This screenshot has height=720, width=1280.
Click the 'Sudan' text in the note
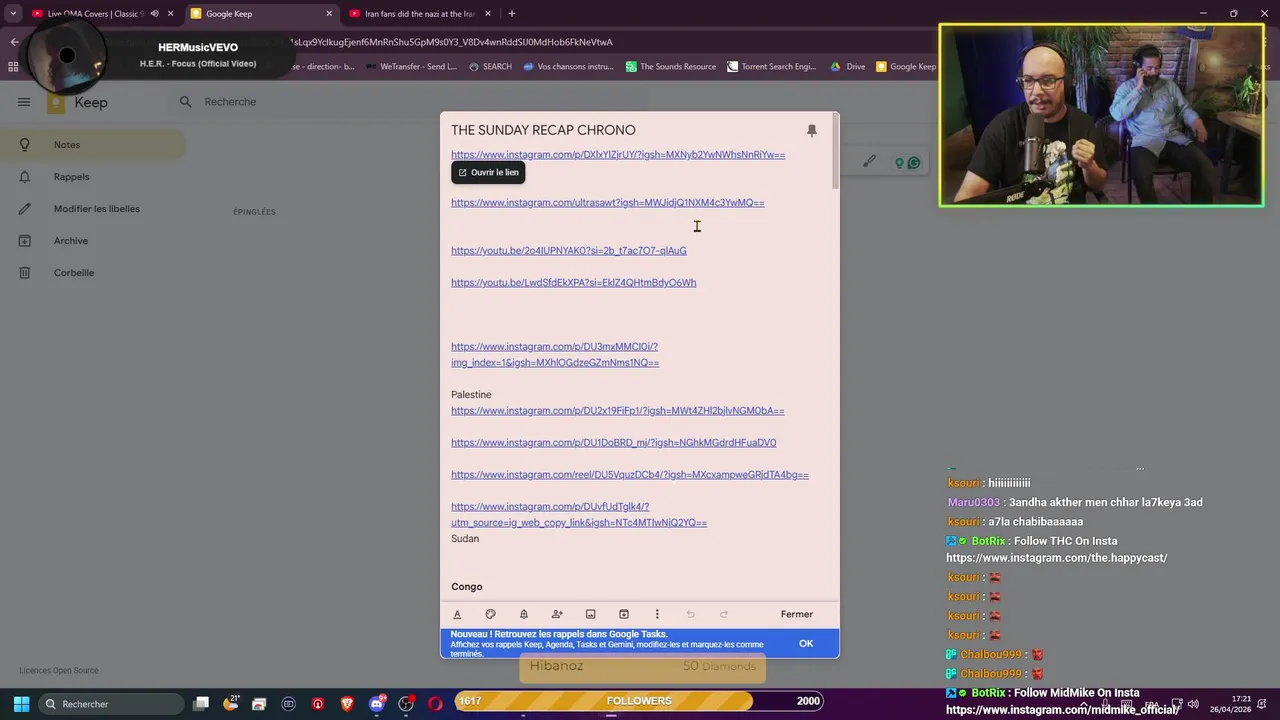[465, 539]
